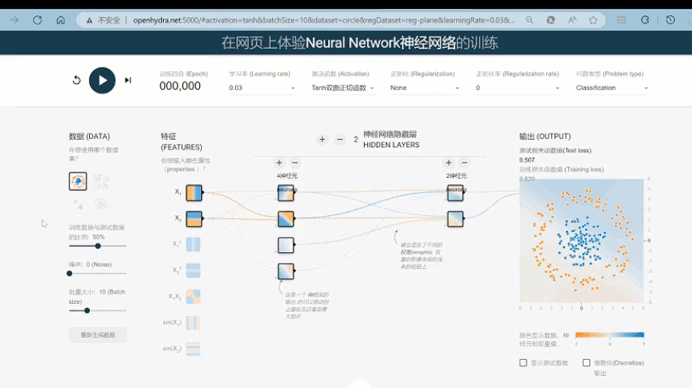Click the browser address bar URL
This screenshot has width=692, height=388.
click(324, 20)
